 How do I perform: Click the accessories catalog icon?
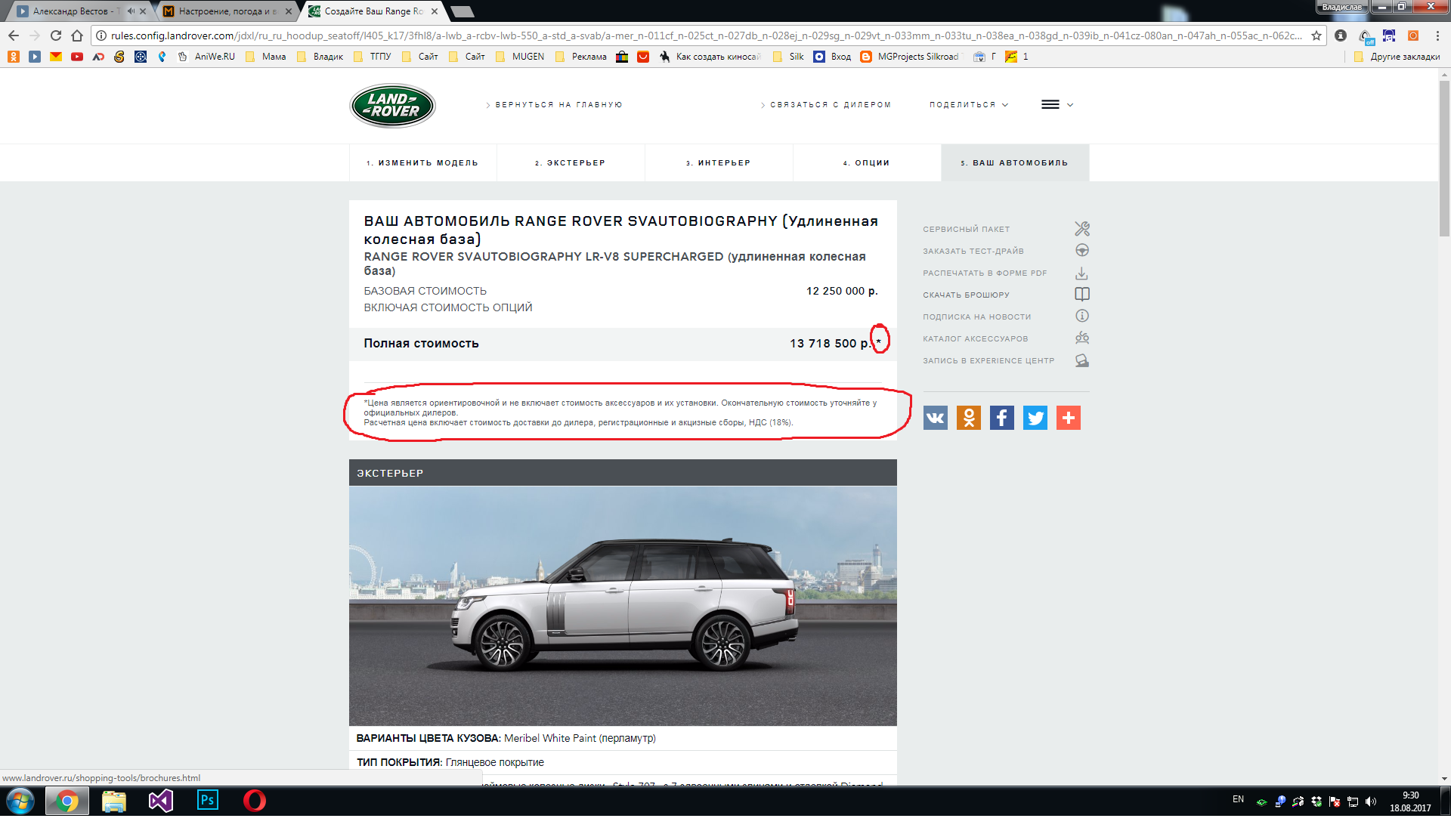[x=1082, y=338]
